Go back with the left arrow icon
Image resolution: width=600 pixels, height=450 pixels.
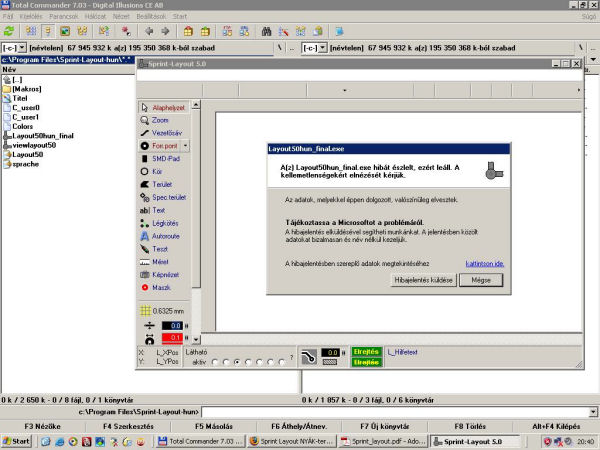[149, 31]
